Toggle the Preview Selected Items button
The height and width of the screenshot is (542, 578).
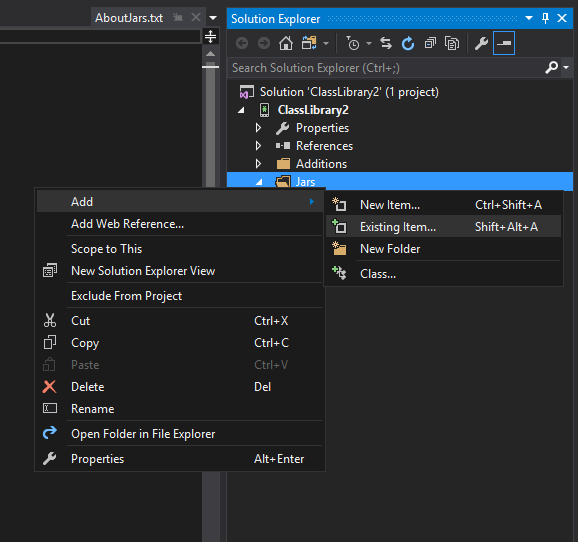point(504,44)
